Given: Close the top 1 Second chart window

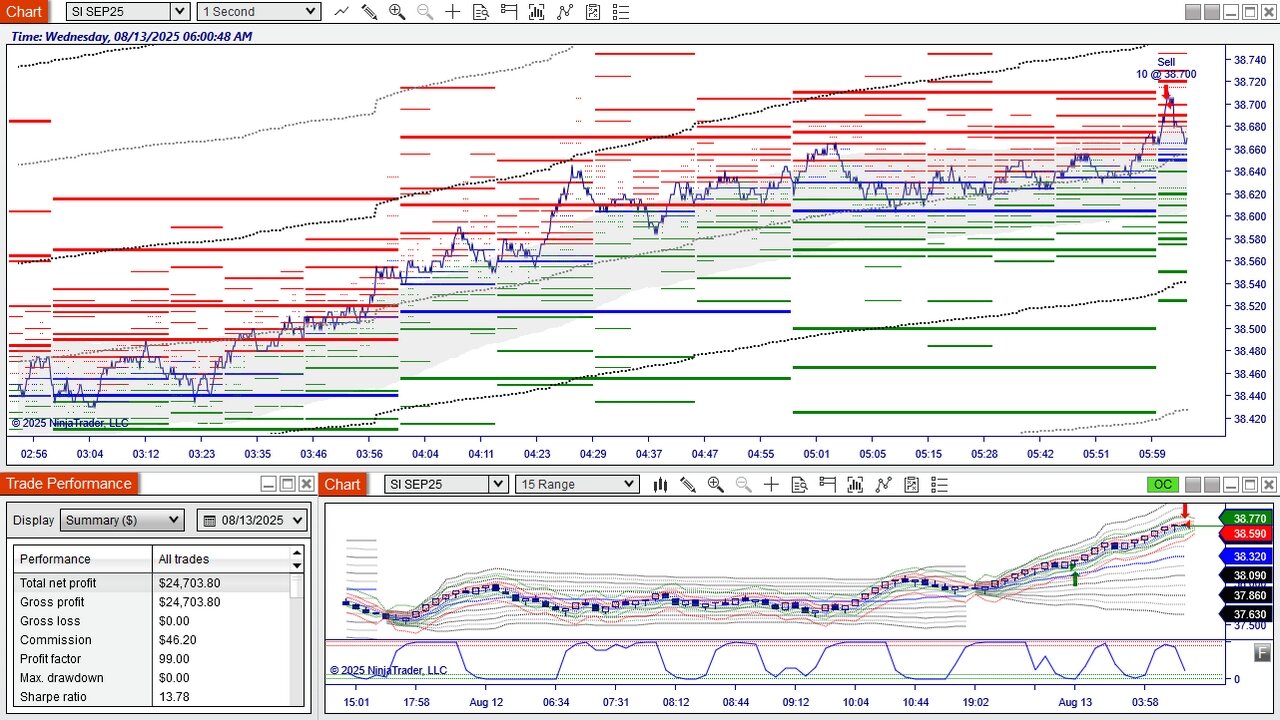Looking at the screenshot, I should (1269, 12).
